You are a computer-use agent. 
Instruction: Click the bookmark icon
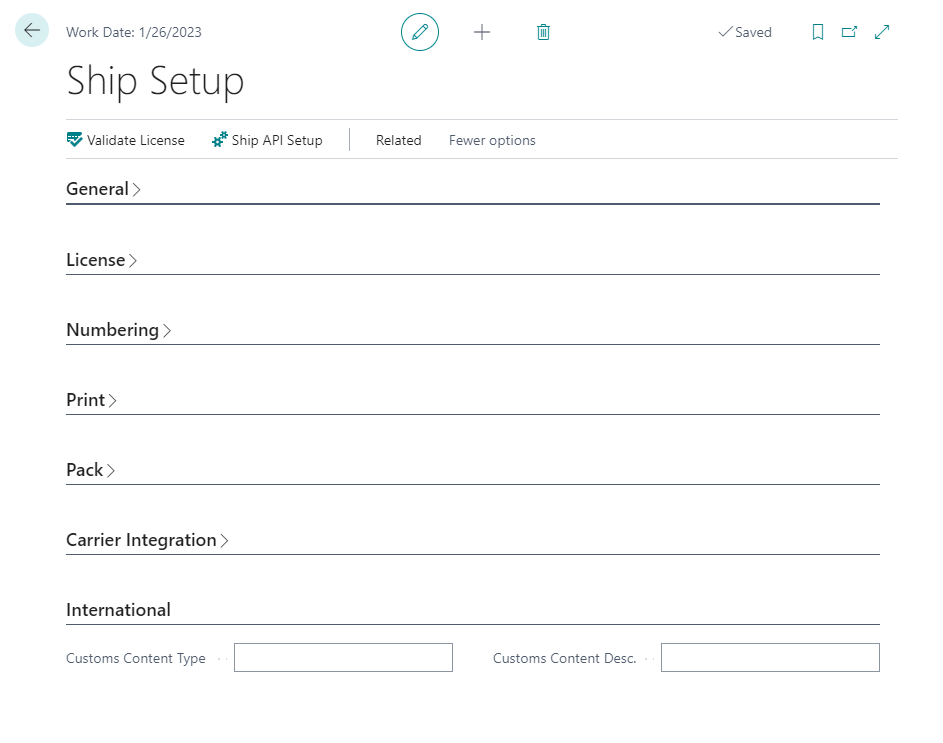coord(817,32)
